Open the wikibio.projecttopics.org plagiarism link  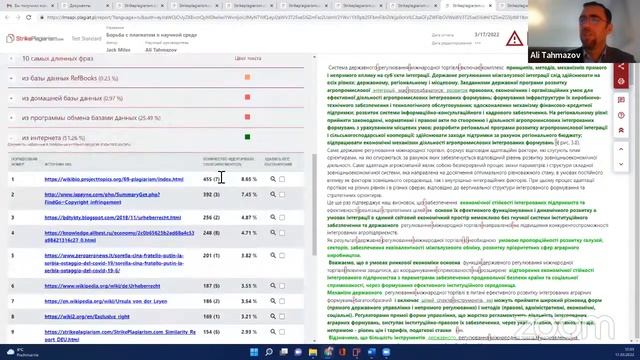(x=114, y=179)
